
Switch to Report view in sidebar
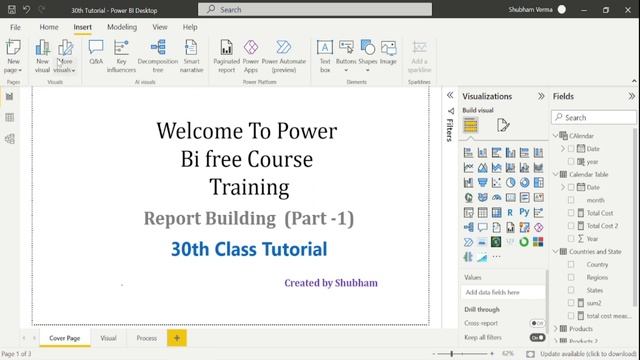[10, 96]
